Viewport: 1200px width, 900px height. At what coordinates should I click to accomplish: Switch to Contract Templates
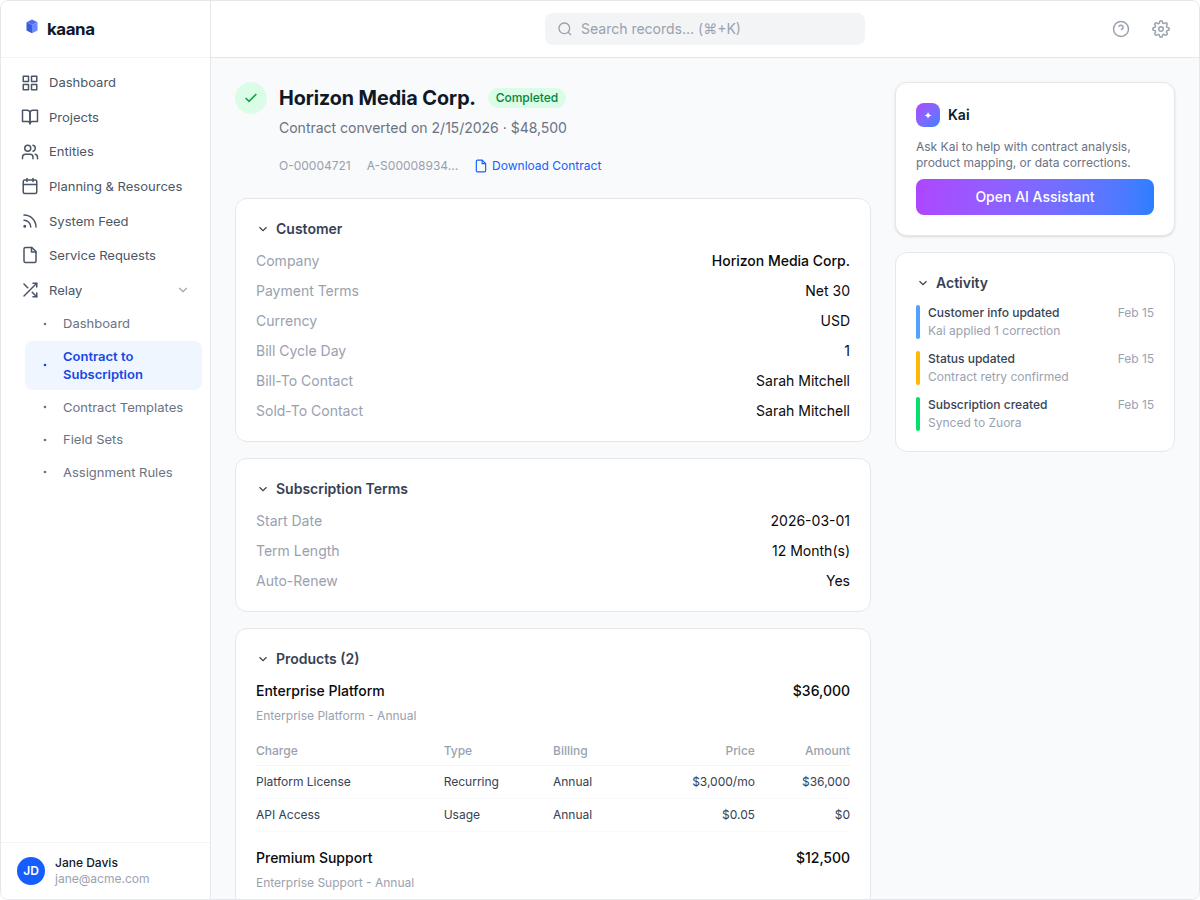click(x=122, y=407)
